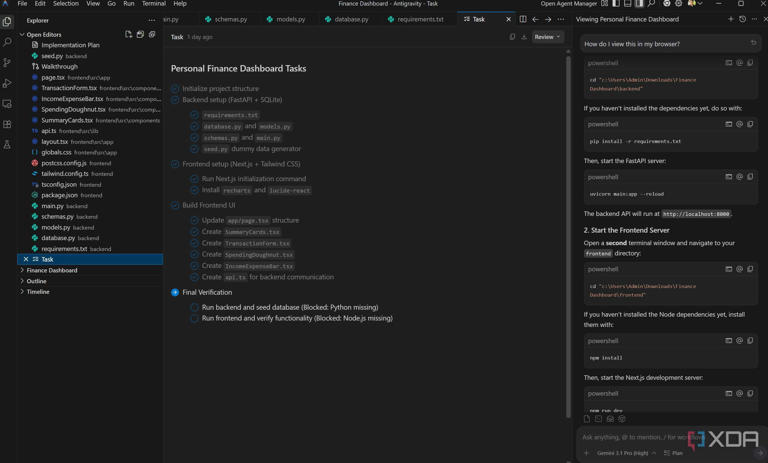Open the File menu
Screen dimensions: 768x463
point(23,3)
